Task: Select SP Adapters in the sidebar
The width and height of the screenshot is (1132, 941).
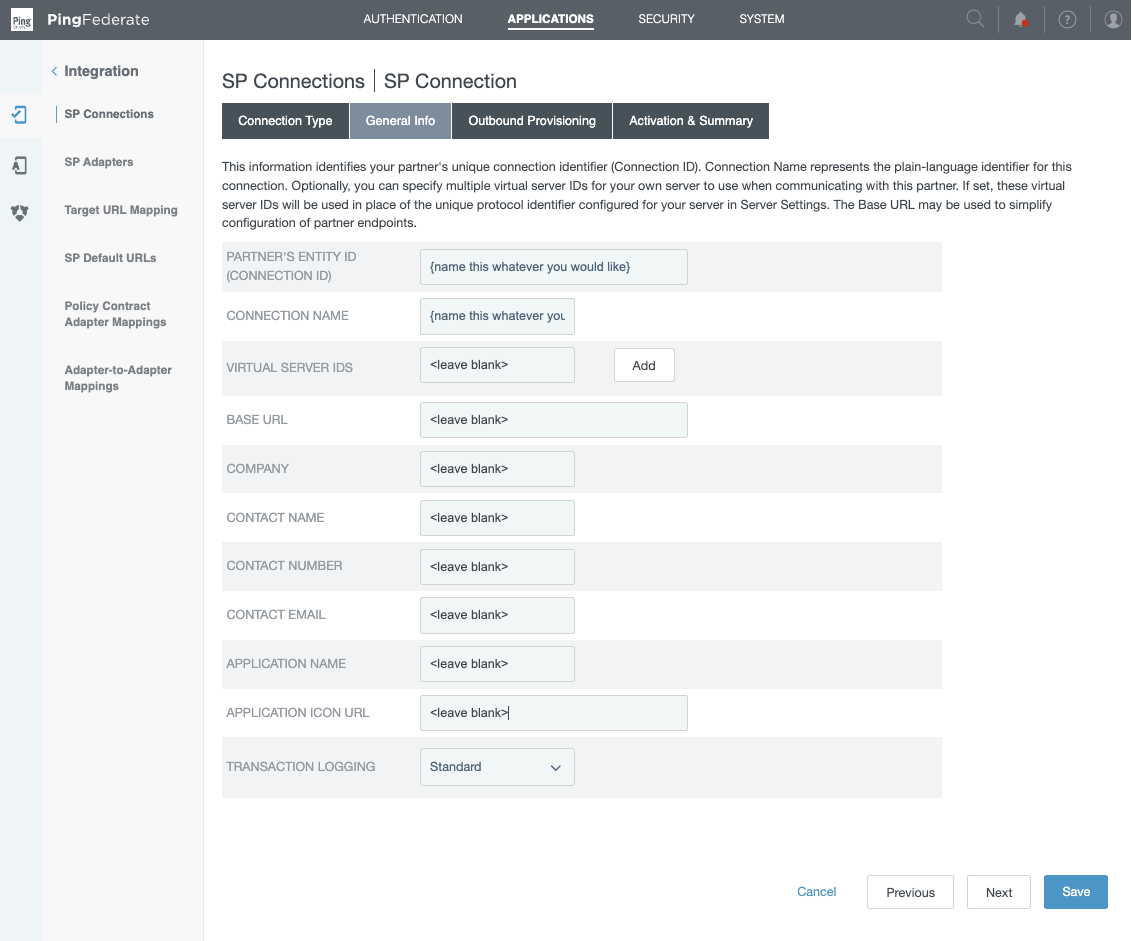Action: (x=100, y=161)
